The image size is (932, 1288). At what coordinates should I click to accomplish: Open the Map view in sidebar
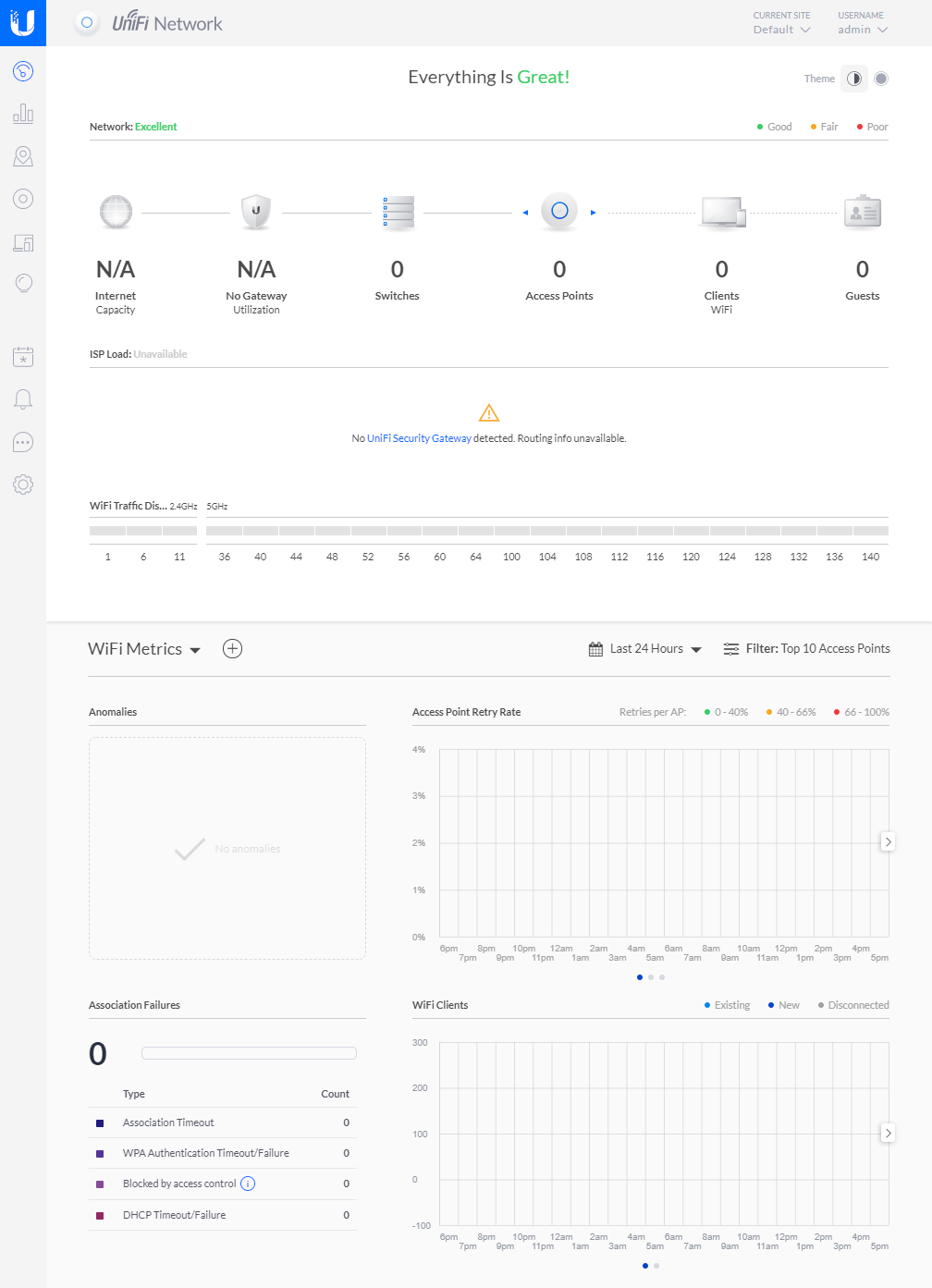click(23, 157)
